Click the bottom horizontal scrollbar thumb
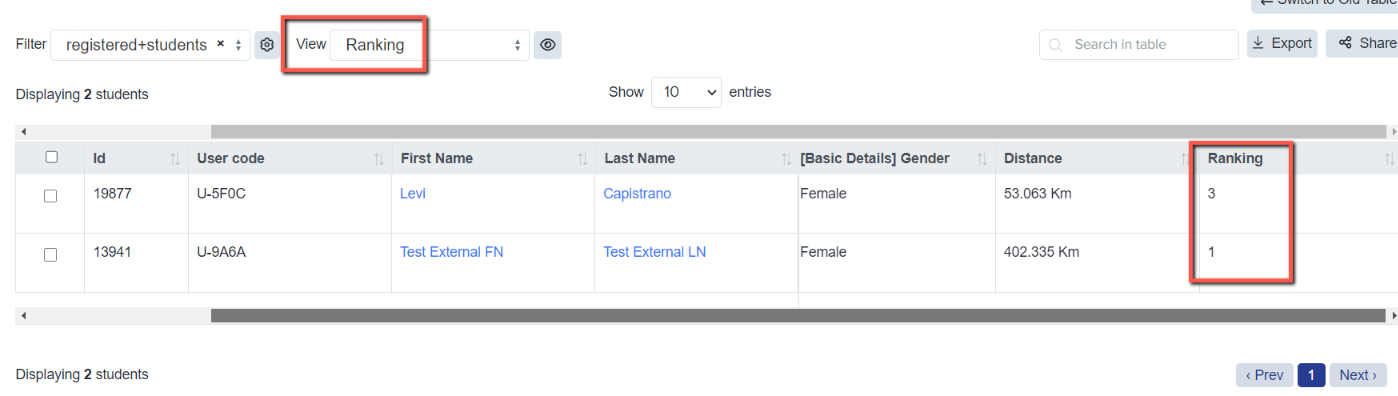 click(798, 316)
